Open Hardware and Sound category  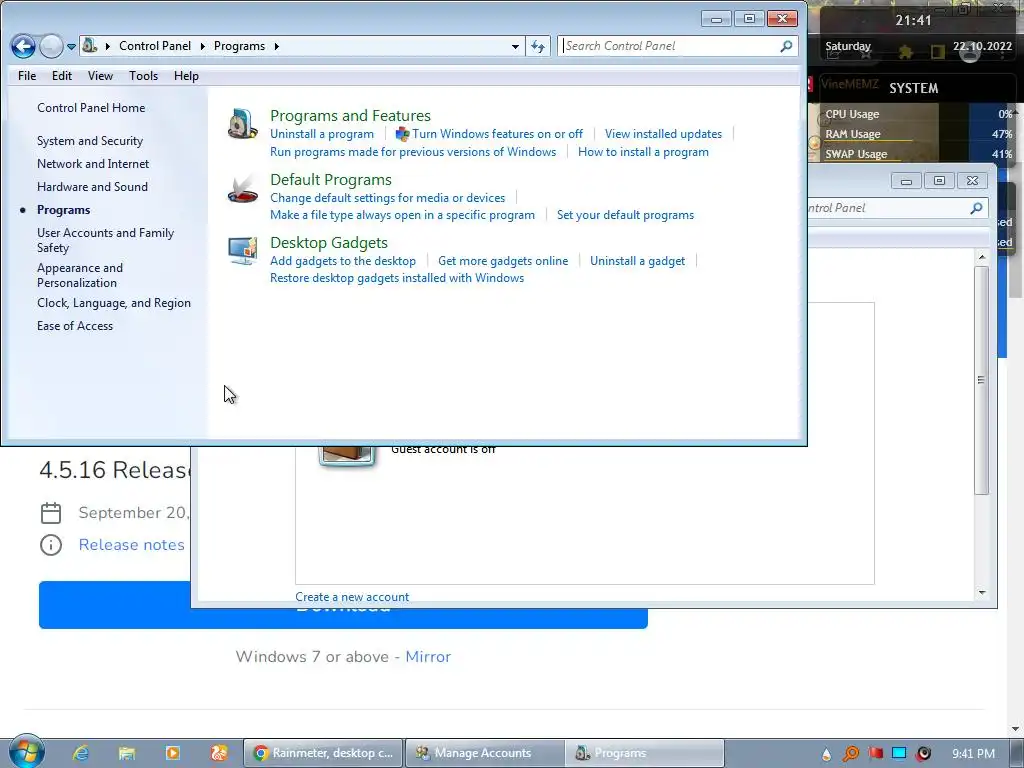click(92, 187)
